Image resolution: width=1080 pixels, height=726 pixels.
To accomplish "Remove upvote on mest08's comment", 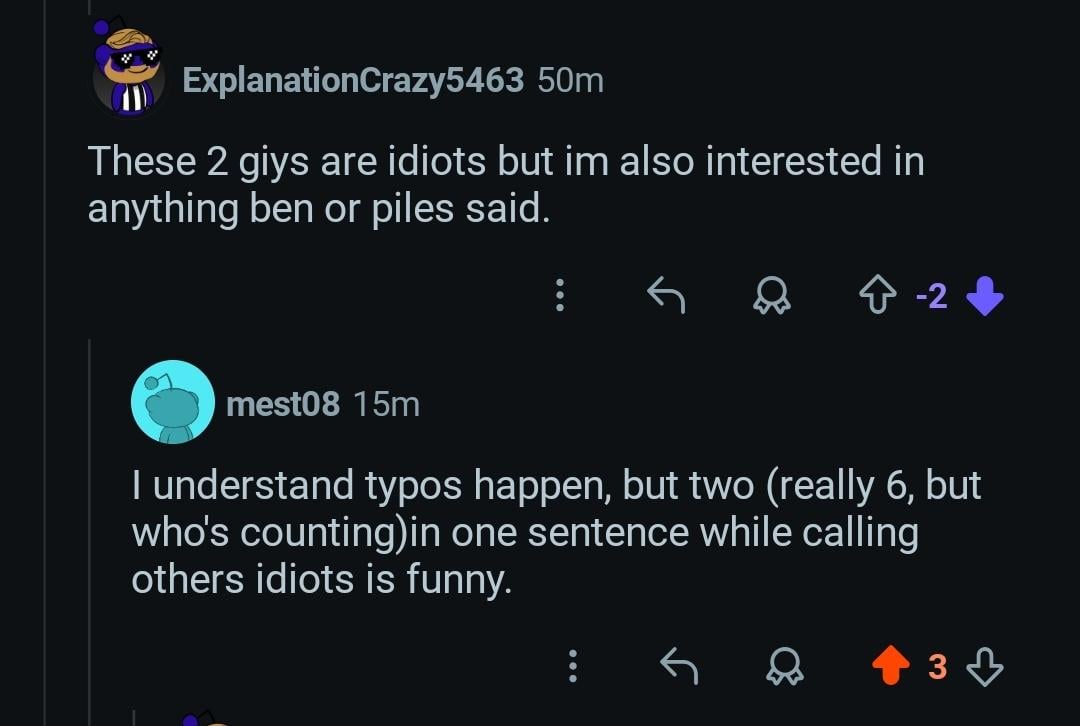I will (891, 666).
